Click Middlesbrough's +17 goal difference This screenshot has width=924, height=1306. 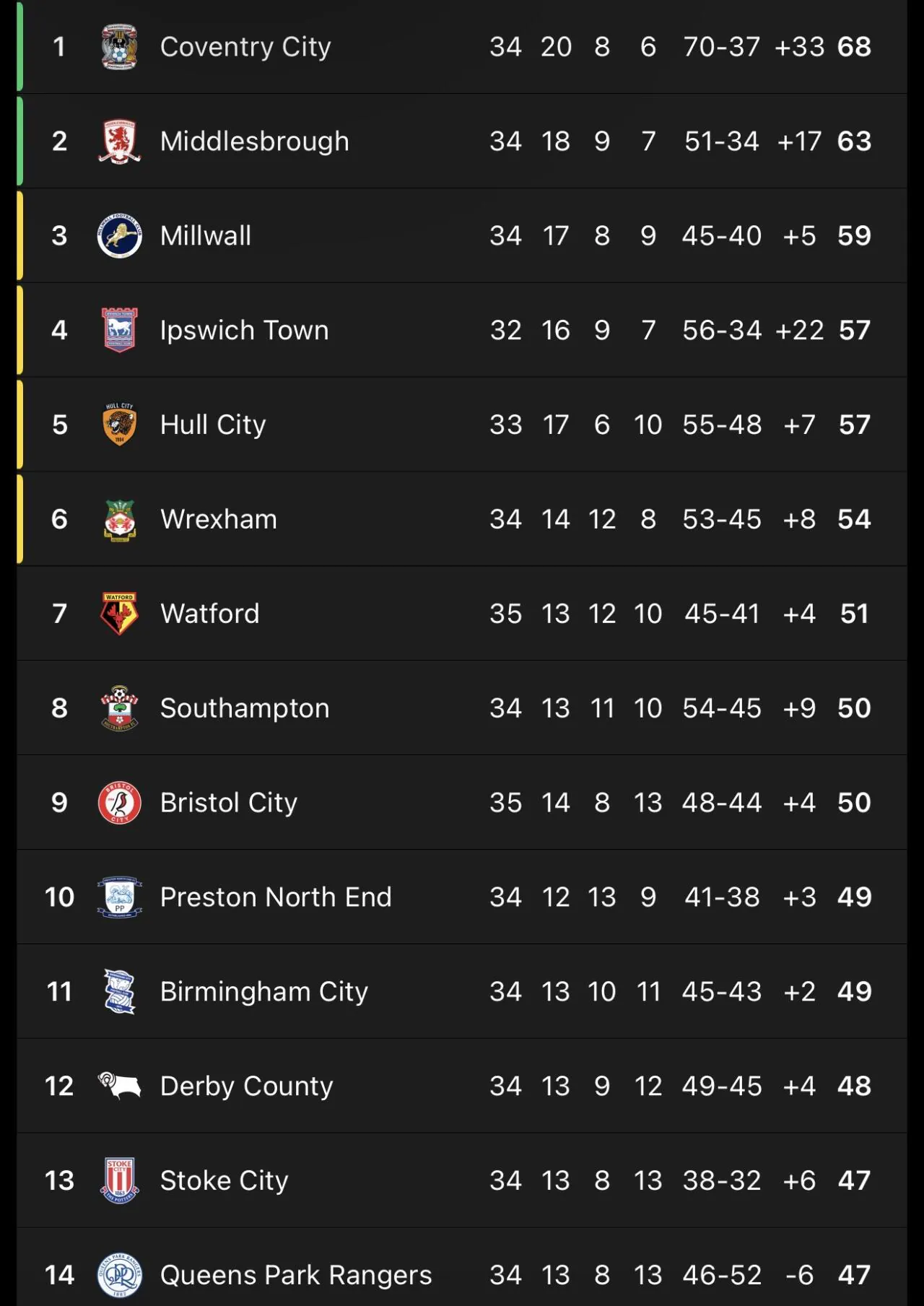coord(799,142)
